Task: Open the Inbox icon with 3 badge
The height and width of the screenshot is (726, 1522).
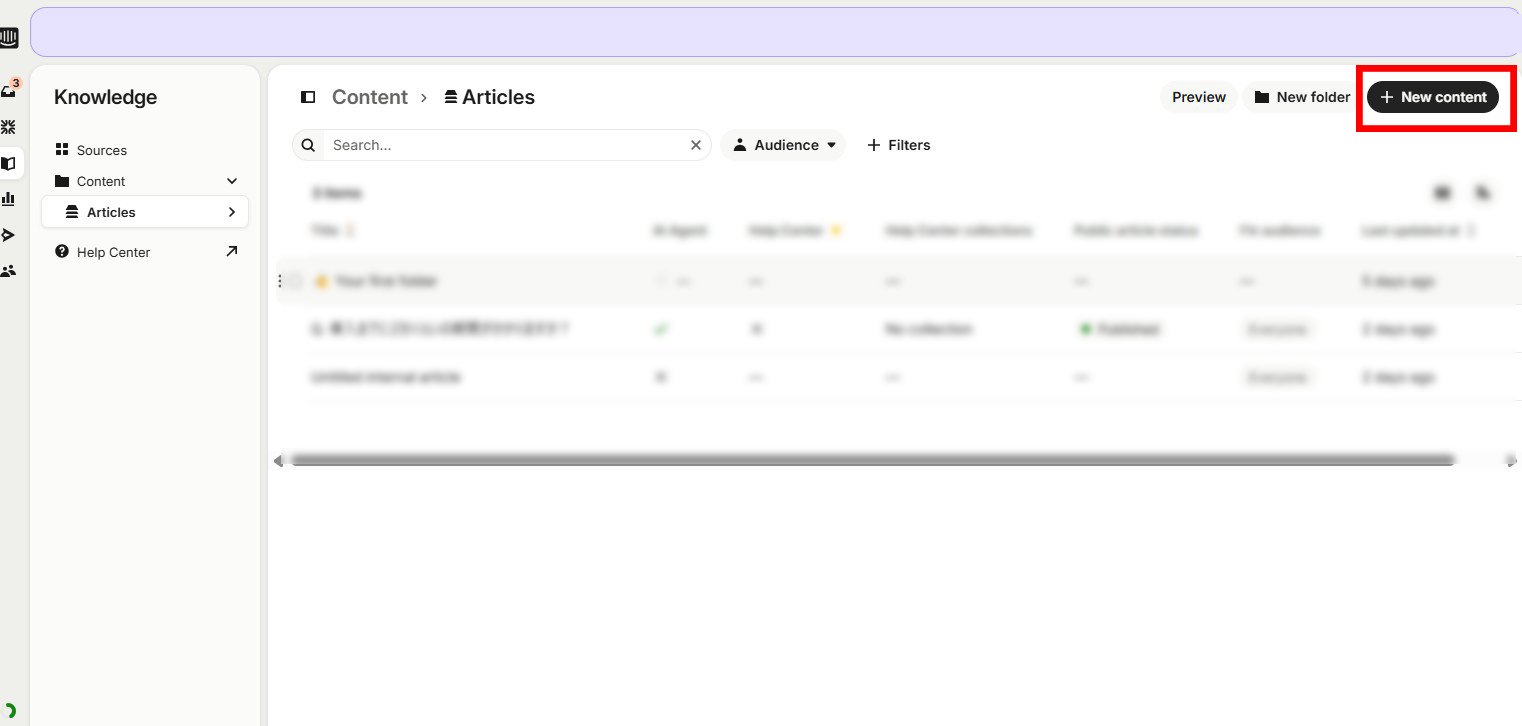Action: point(9,91)
